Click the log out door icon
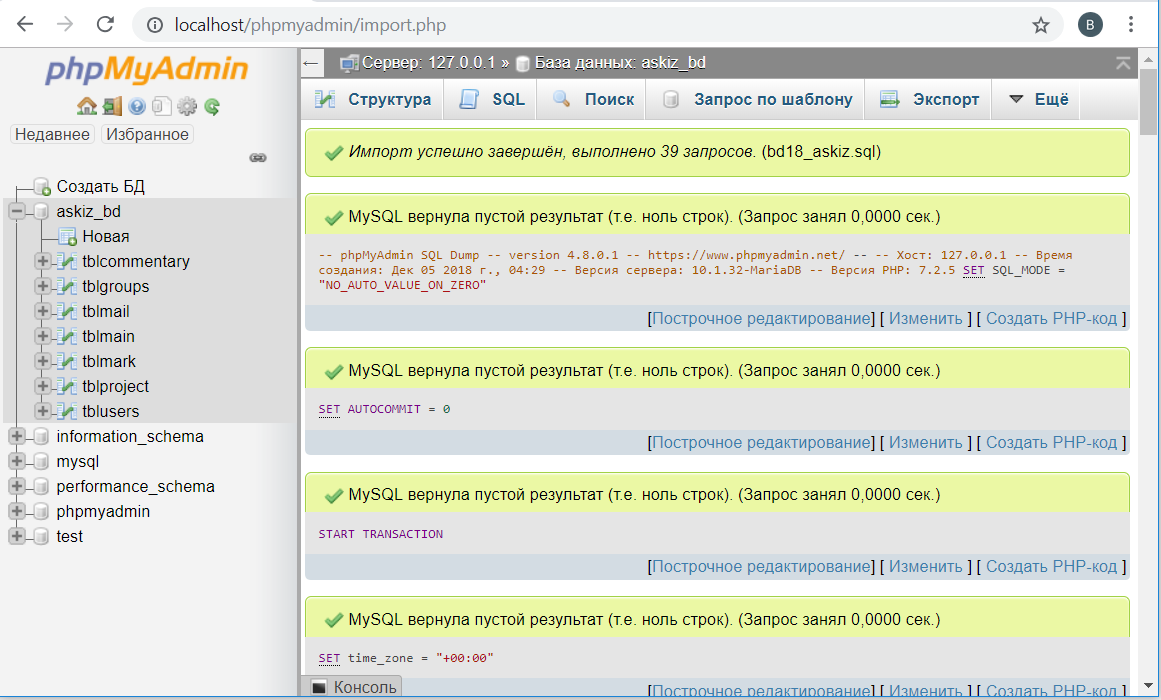This screenshot has width=1161, height=700. pos(112,107)
